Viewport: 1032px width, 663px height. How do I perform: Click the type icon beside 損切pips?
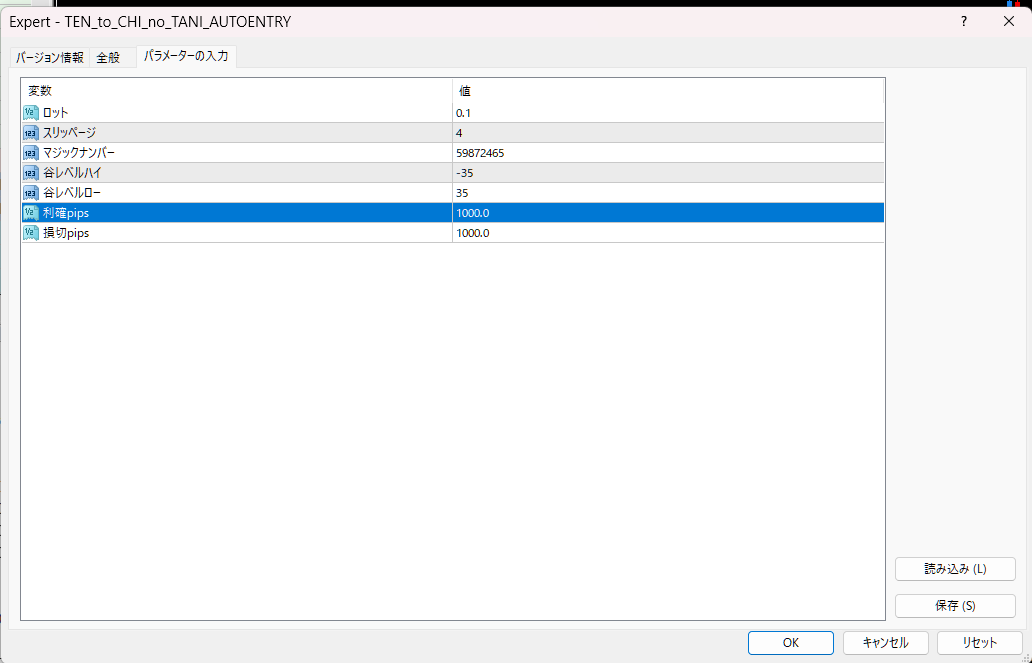pos(30,233)
